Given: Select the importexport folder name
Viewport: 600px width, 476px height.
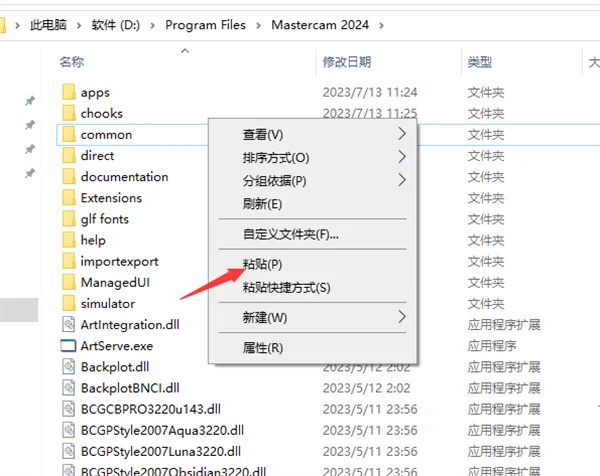Looking at the screenshot, I should click(119, 261).
